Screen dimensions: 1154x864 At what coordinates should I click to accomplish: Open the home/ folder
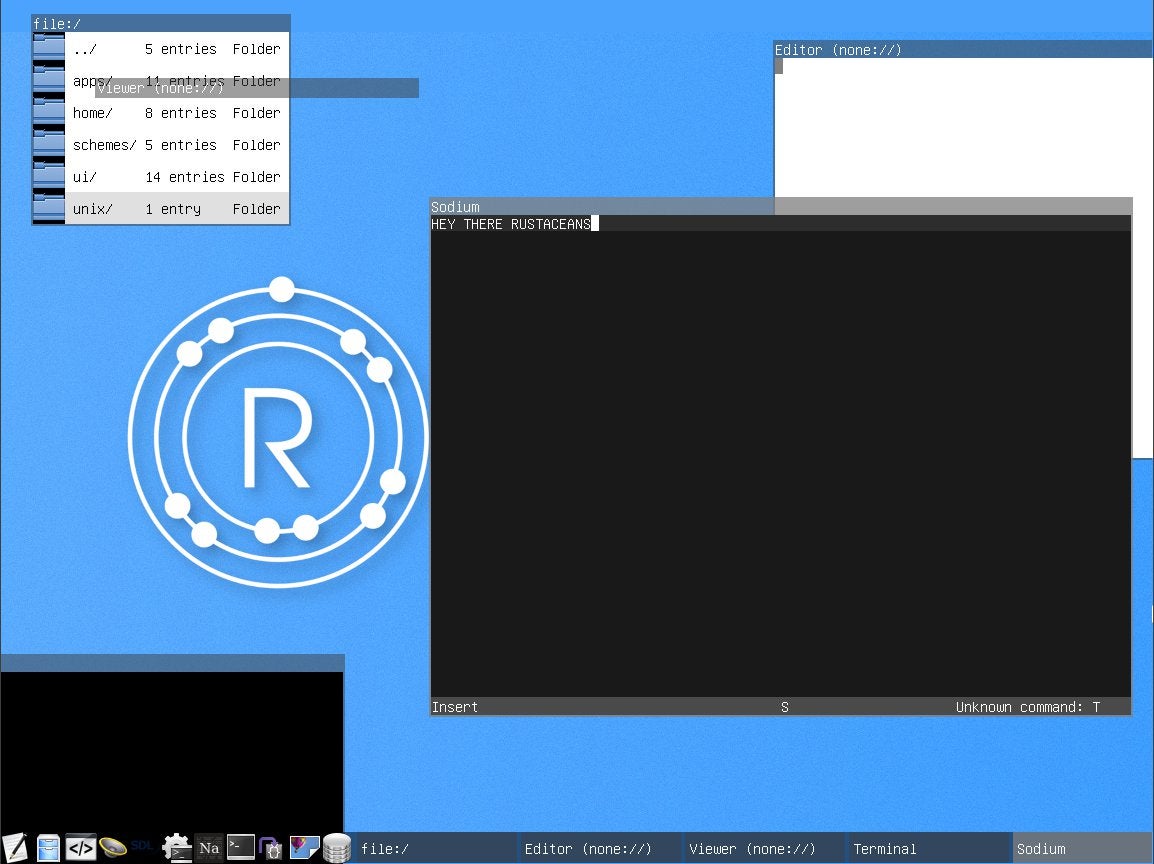click(93, 113)
